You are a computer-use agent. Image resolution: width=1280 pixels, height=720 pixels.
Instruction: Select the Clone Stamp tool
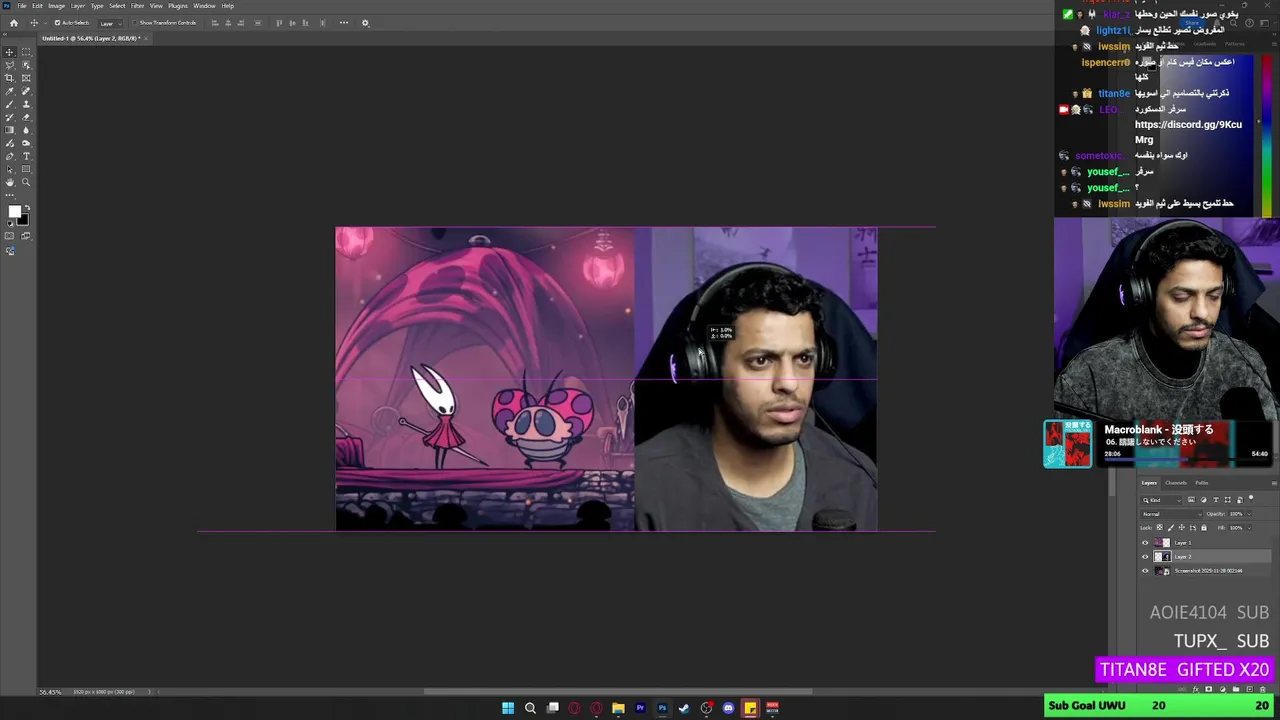[26, 104]
